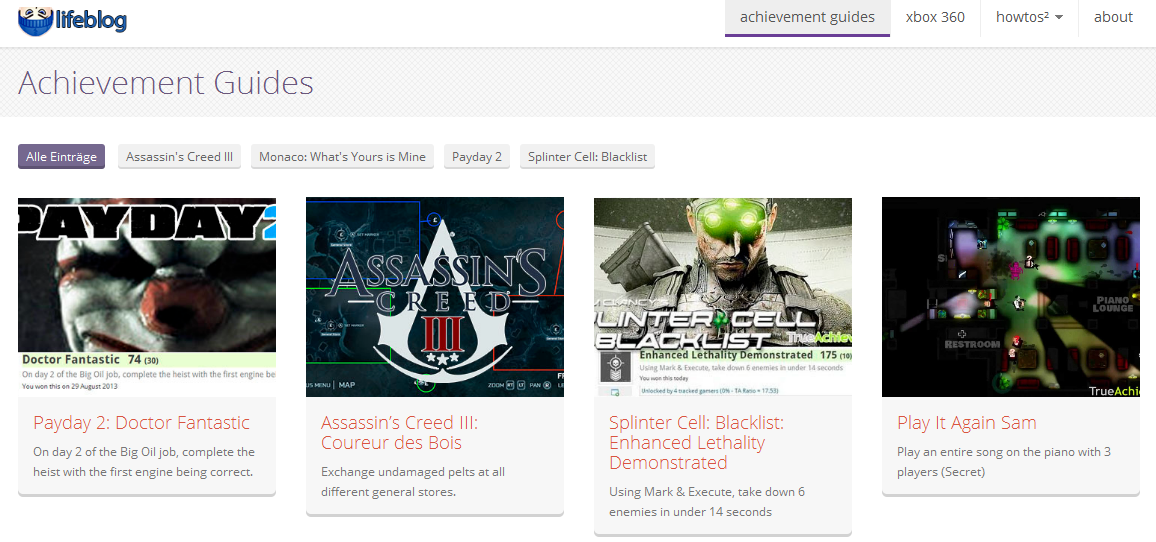The width and height of the screenshot is (1156, 542).
Task: Open the Assassin's Creed III: Coureur des Bois link
Action: (x=399, y=433)
